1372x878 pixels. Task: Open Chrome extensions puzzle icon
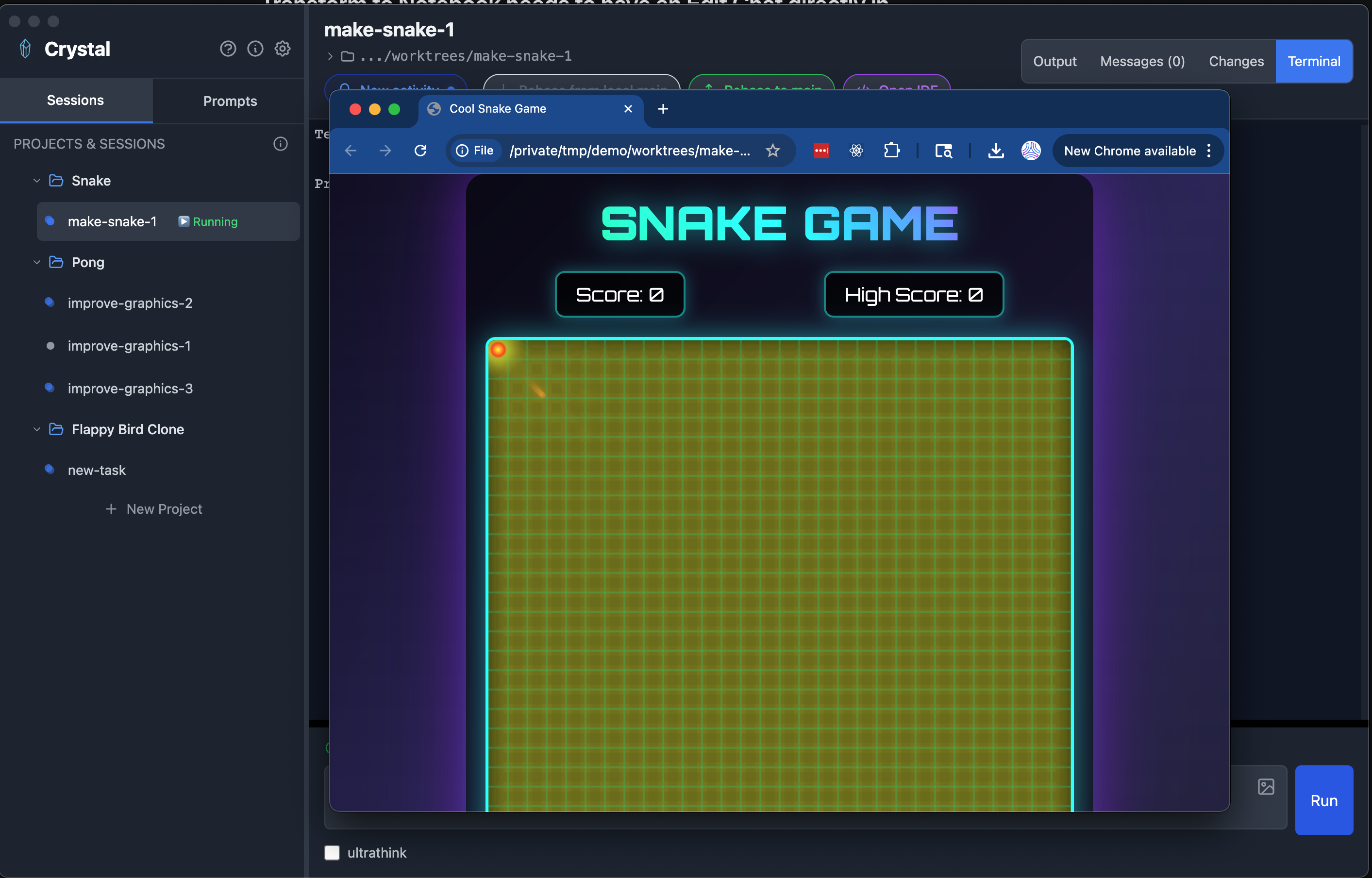point(891,151)
